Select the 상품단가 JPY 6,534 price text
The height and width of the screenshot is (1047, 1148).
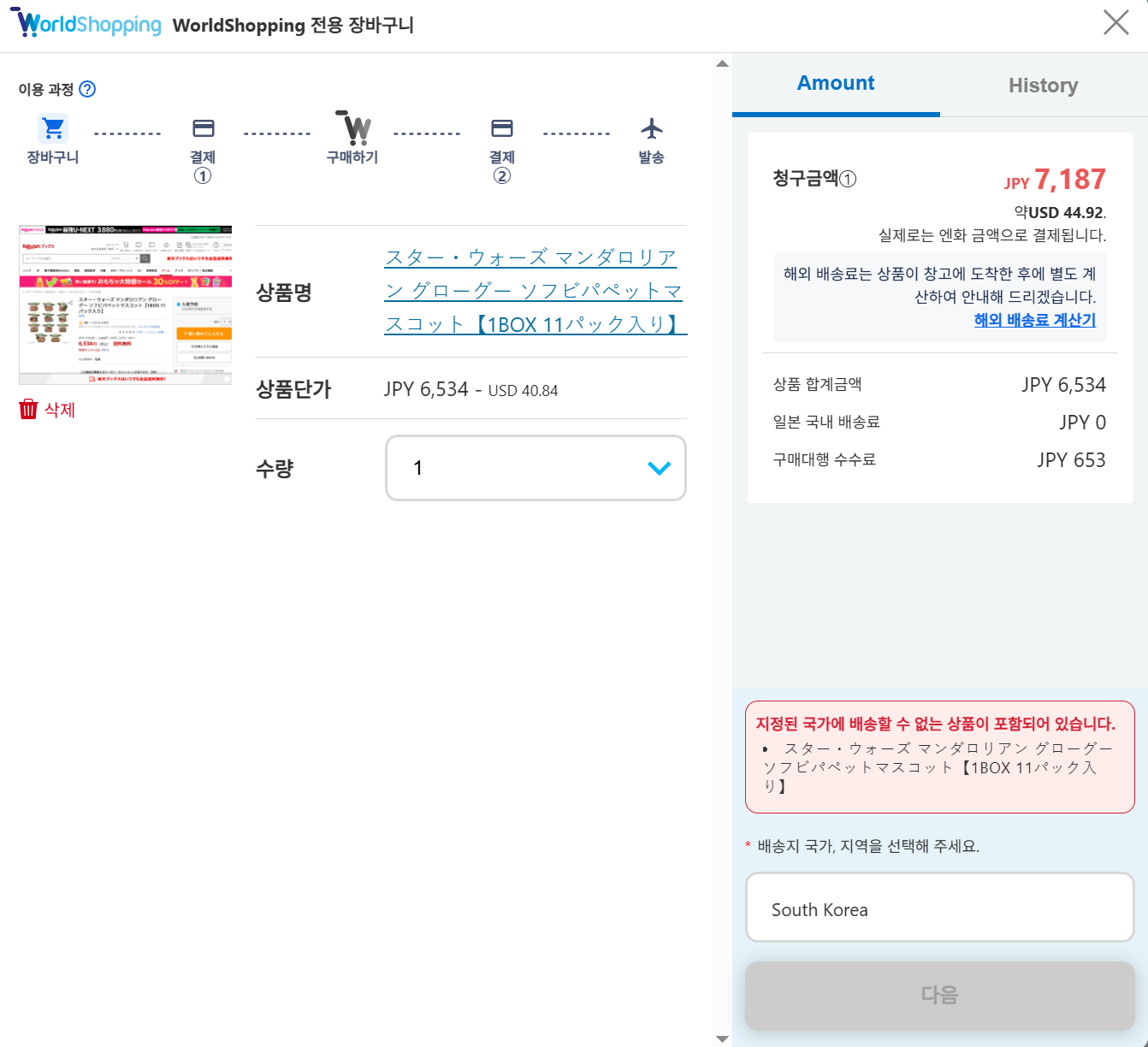coord(426,389)
